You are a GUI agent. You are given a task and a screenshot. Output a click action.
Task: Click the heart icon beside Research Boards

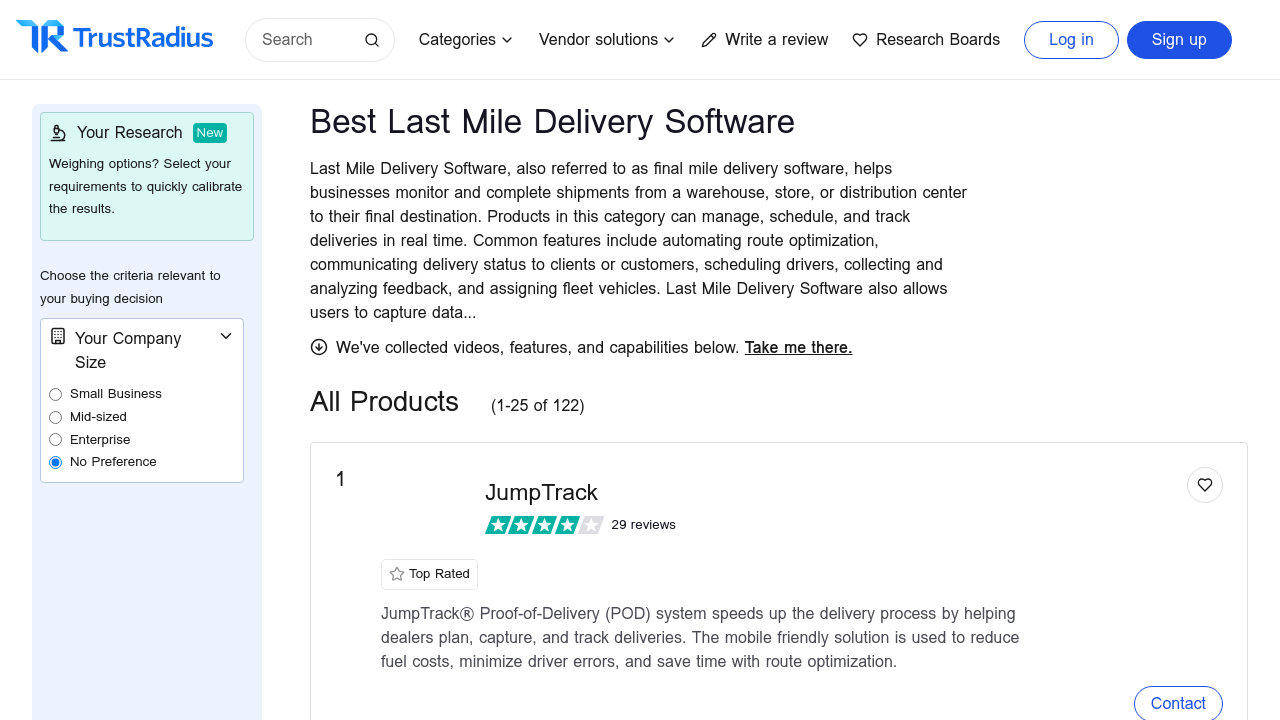pyautogui.click(x=860, y=40)
